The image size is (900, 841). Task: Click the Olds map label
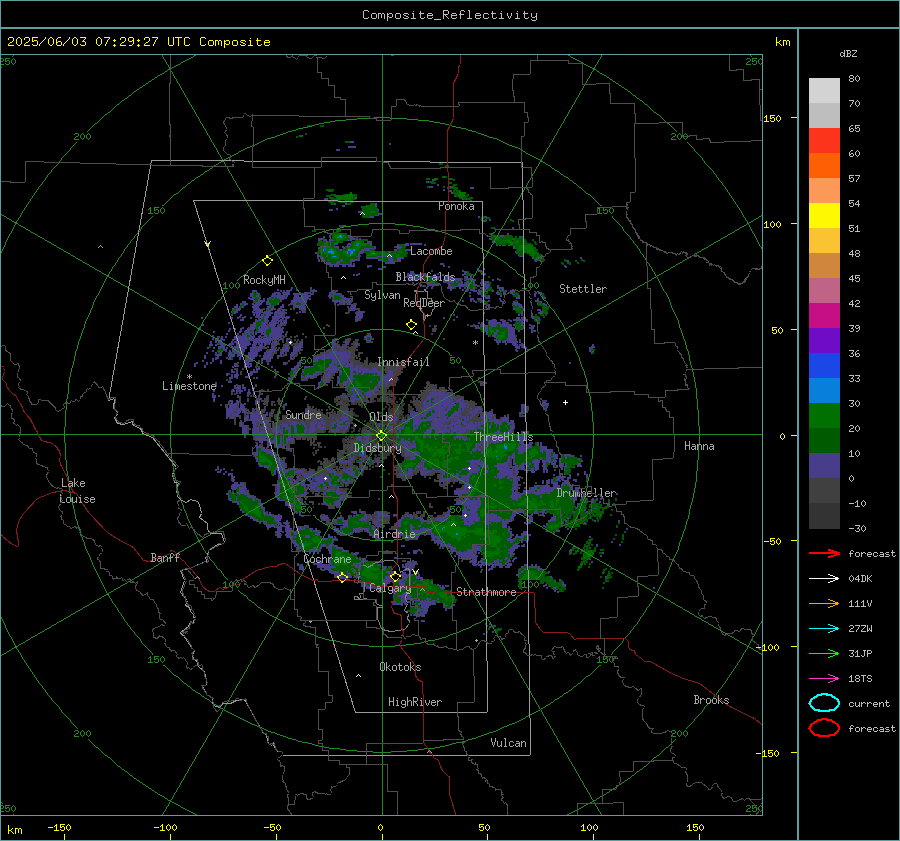(381, 417)
